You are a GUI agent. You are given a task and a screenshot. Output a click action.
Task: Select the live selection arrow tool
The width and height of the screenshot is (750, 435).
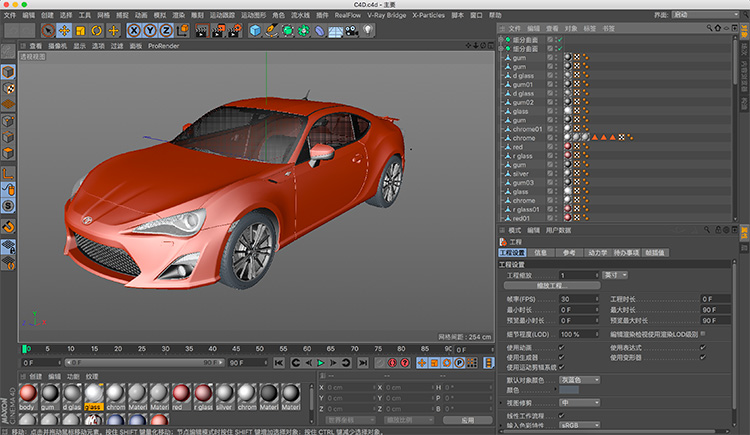pyautogui.click(x=48, y=31)
